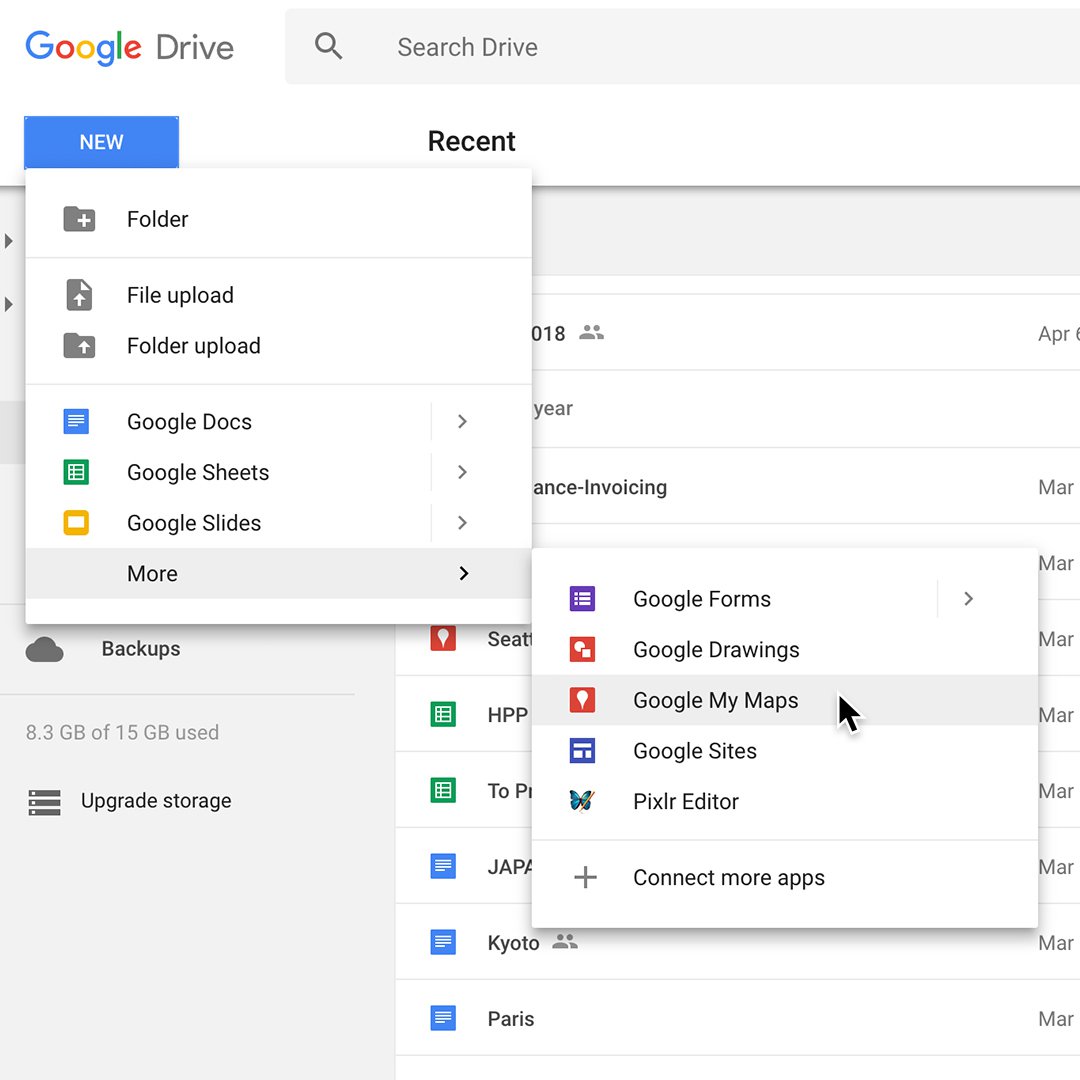Click the Sheets icon in the To Pr row

443,790
